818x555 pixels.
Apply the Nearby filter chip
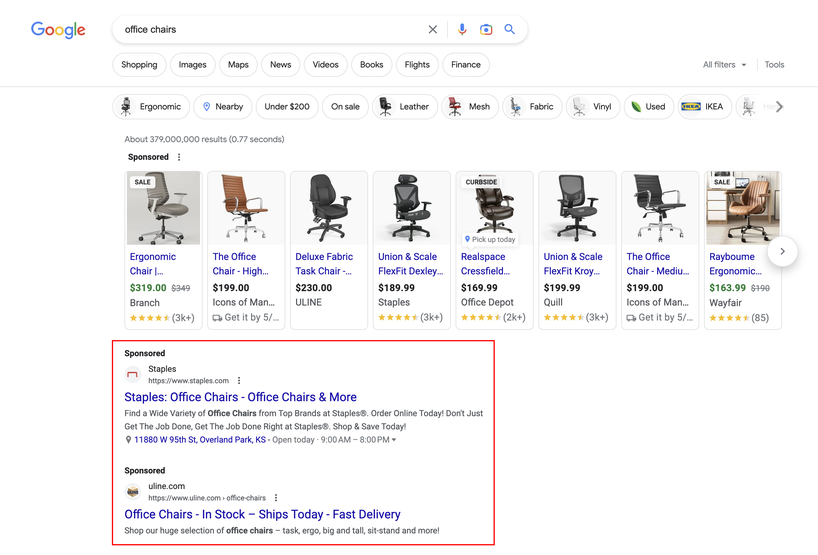pyautogui.click(x=223, y=106)
